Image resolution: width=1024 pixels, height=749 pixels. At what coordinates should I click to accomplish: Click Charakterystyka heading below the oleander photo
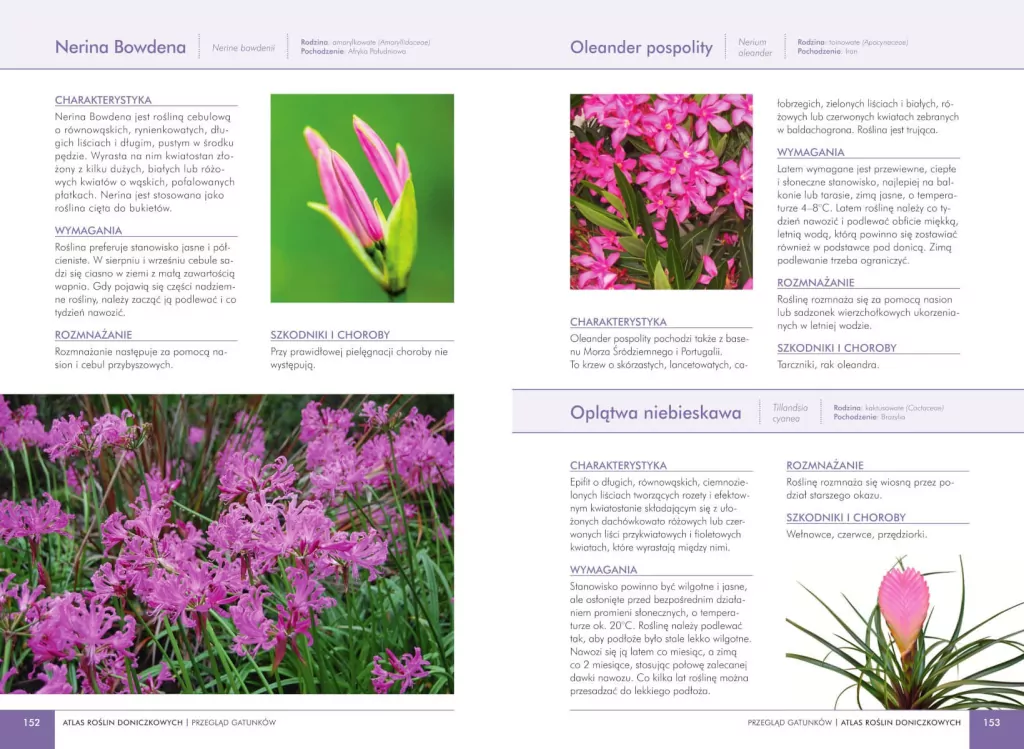pyautogui.click(x=618, y=322)
